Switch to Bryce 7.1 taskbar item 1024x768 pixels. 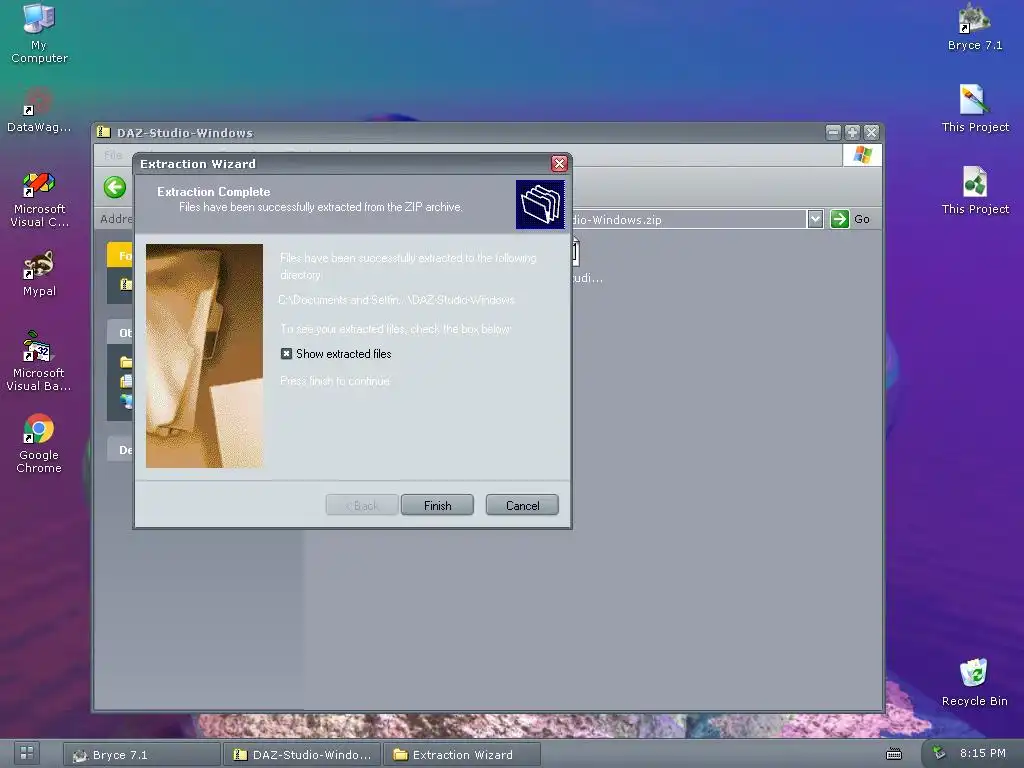142,754
